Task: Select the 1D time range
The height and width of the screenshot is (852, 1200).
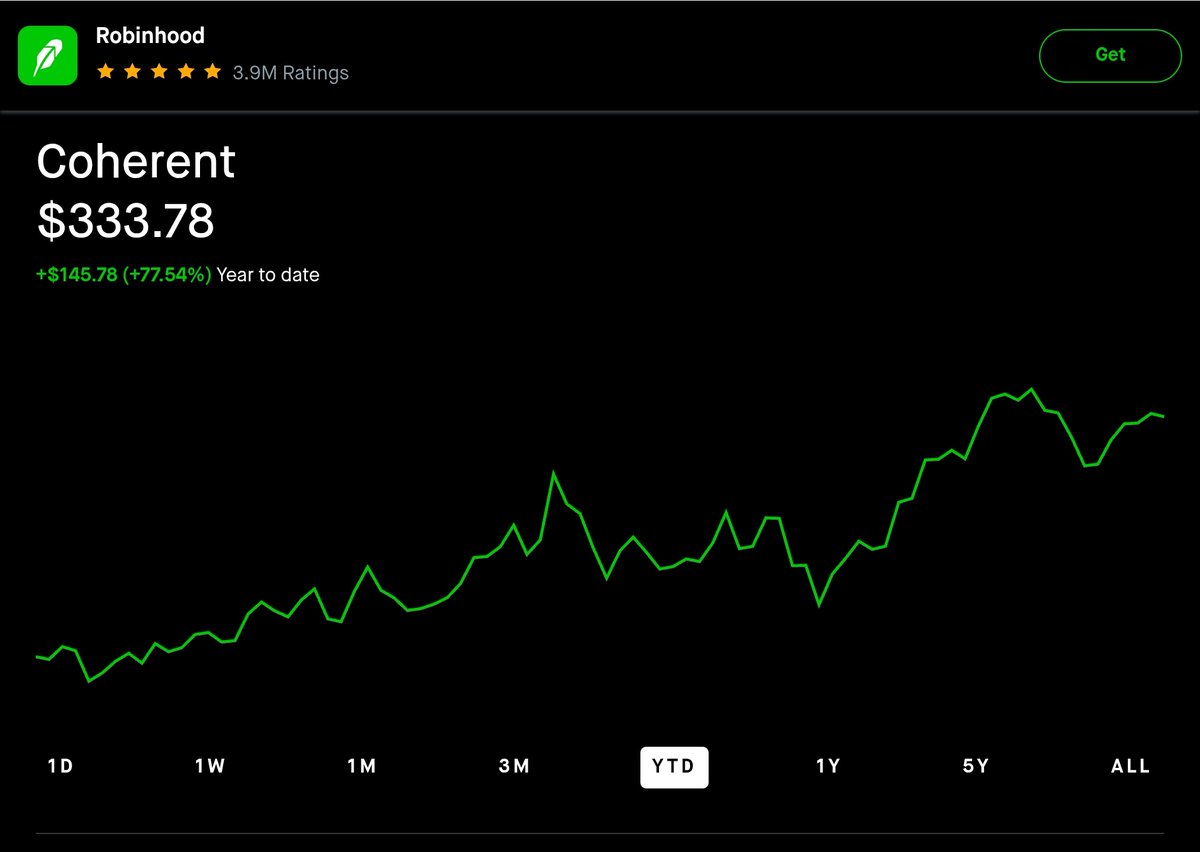Action: [61, 767]
